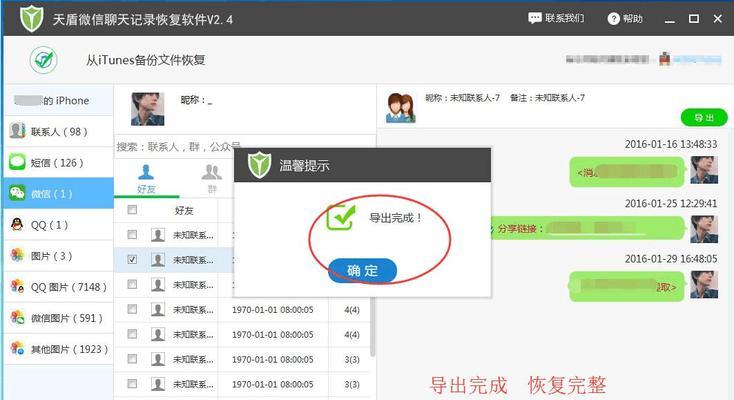Image resolution: width=734 pixels, height=400 pixels.
Task: Click the QQ 图片 icon
Action: pos(17,286)
